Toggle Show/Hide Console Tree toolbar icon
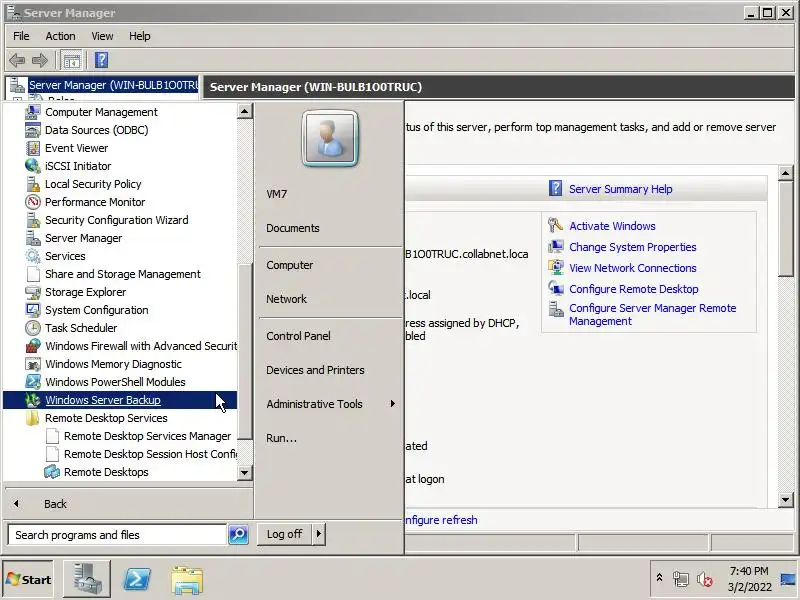This screenshot has width=800, height=600. [x=71, y=60]
